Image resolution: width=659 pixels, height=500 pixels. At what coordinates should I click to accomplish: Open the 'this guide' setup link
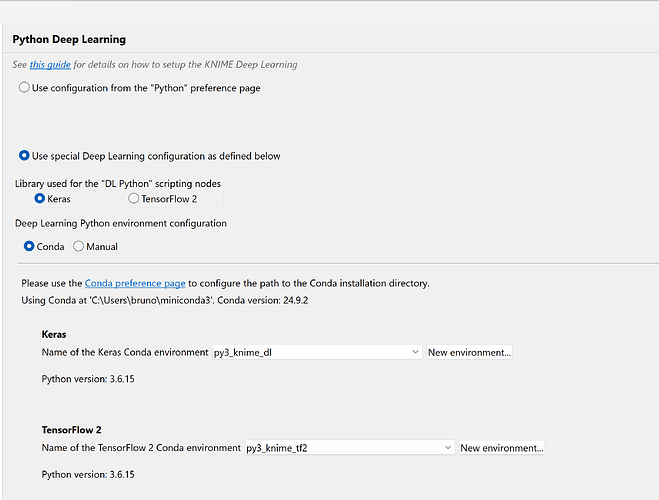(x=50, y=65)
